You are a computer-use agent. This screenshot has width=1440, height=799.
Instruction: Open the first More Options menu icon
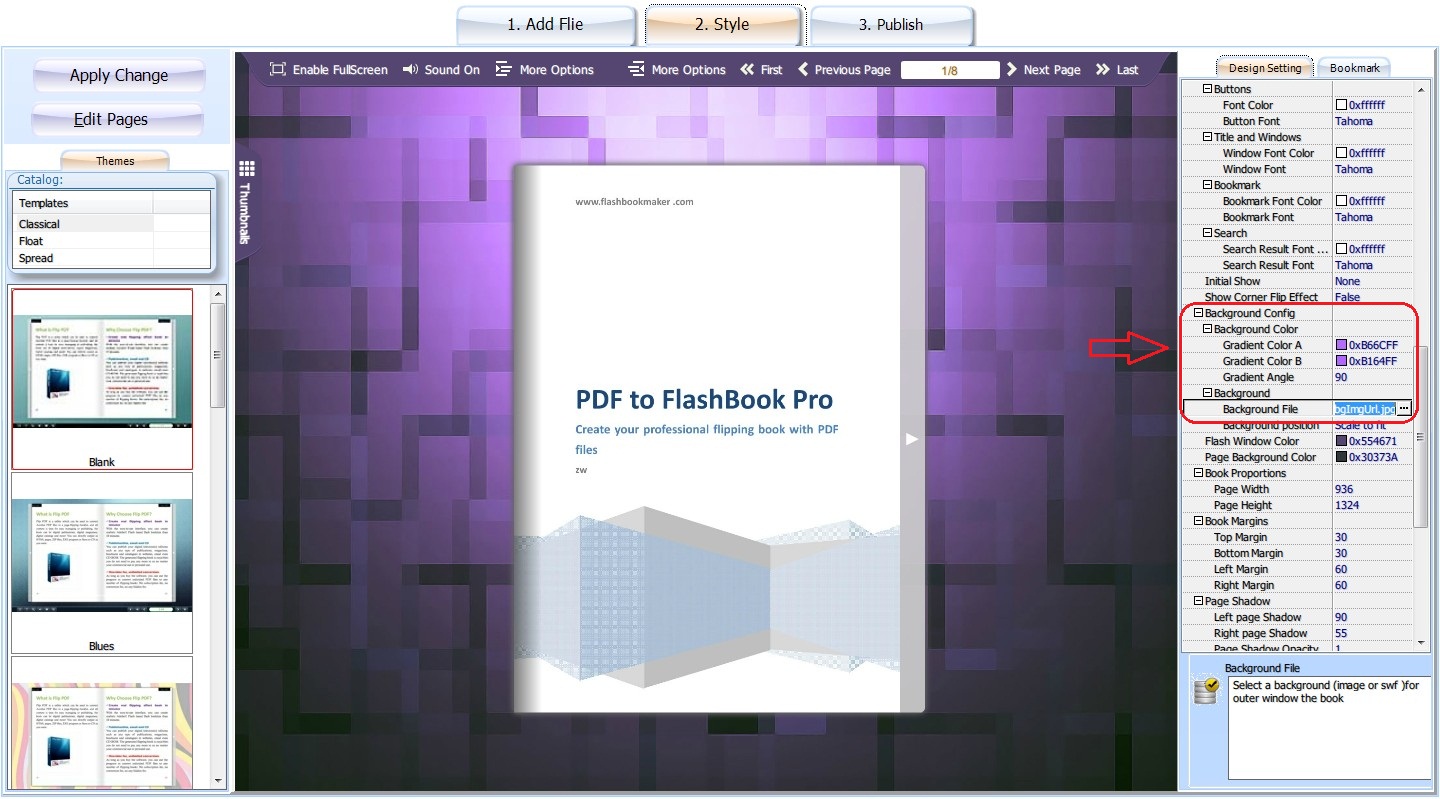tap(503, 70)
